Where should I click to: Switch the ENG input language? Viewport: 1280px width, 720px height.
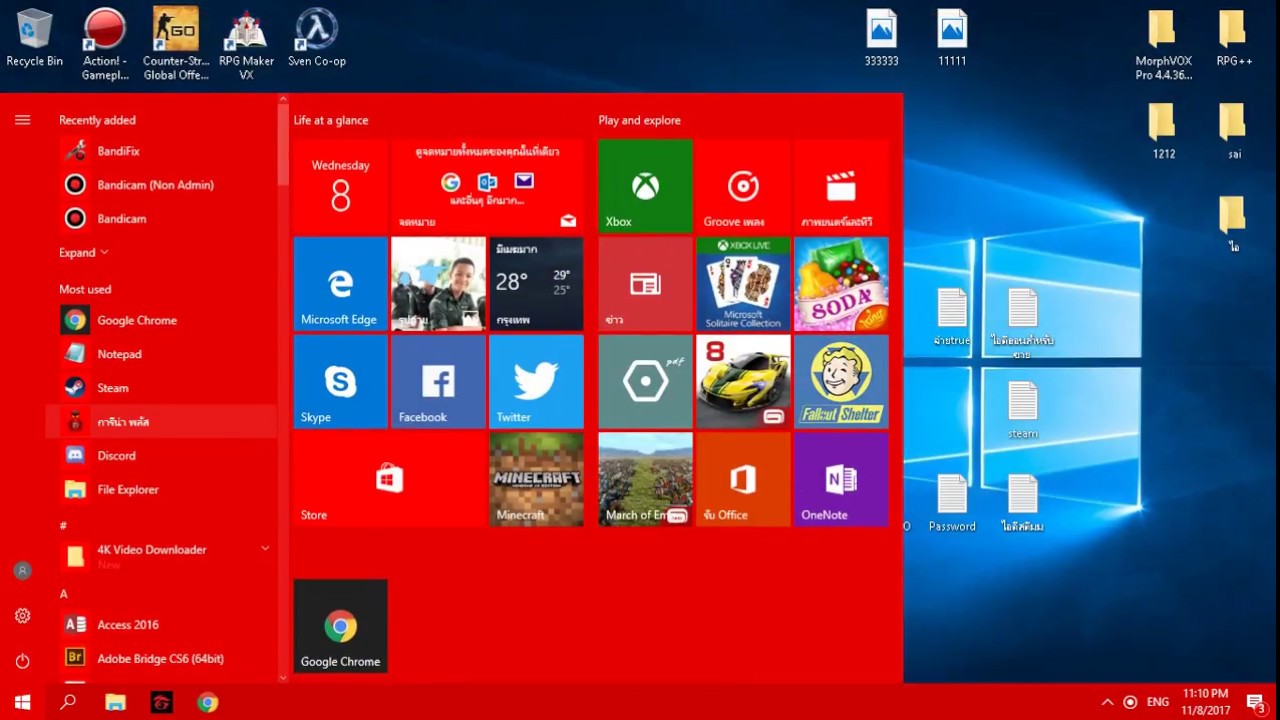(x=1158, y=702)
